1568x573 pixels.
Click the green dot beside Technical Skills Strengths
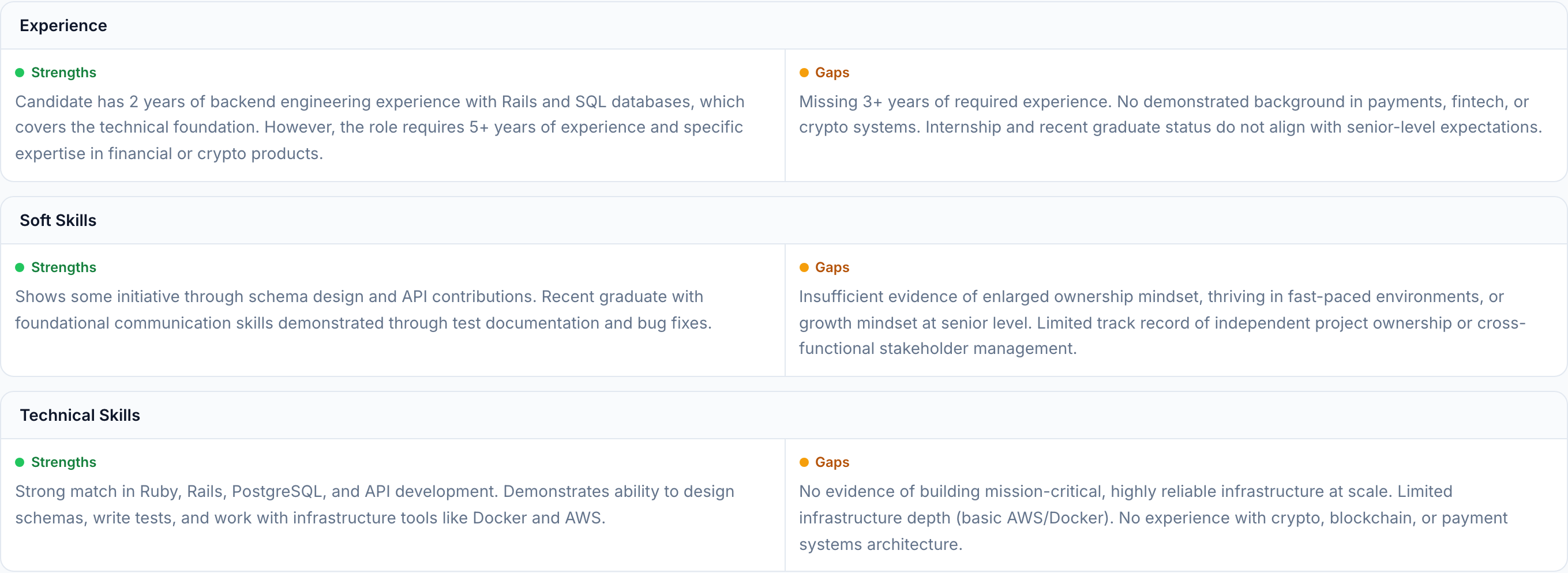pyautogui.click(x=20, y=462)
